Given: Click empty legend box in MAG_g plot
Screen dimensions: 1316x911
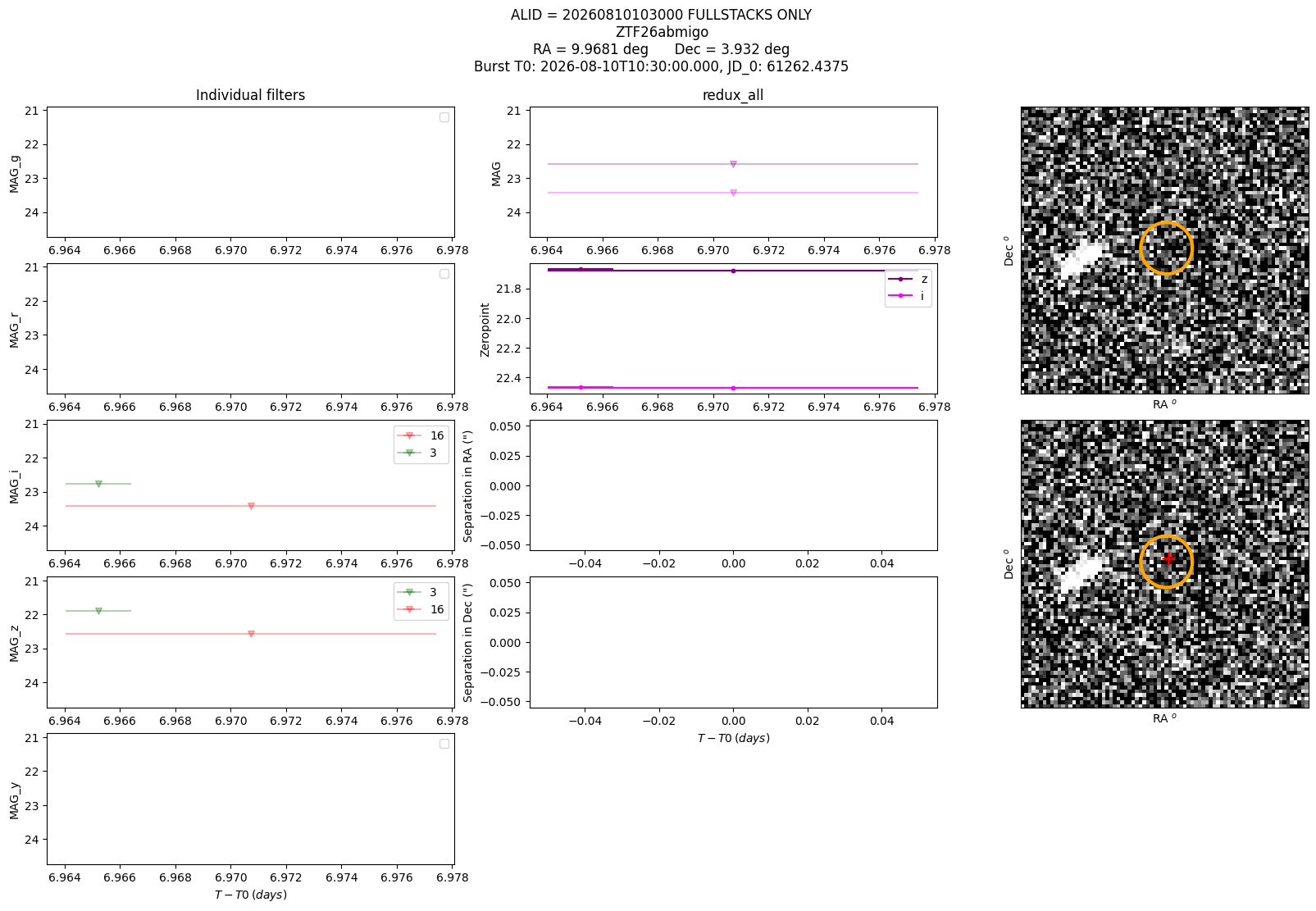Looking at the screenshot, I should (x=444, y=117).
